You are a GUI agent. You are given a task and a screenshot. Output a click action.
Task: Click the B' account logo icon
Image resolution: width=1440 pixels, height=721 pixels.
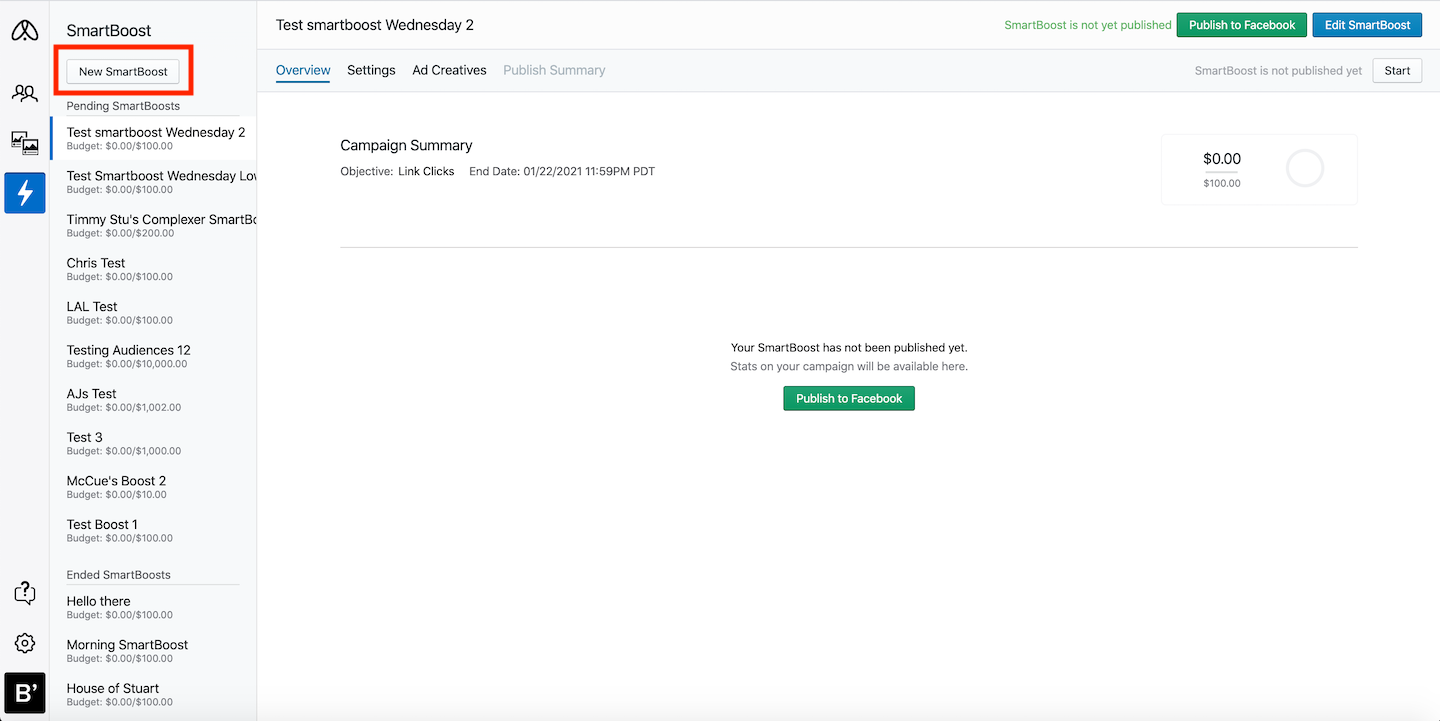[25, 693]
